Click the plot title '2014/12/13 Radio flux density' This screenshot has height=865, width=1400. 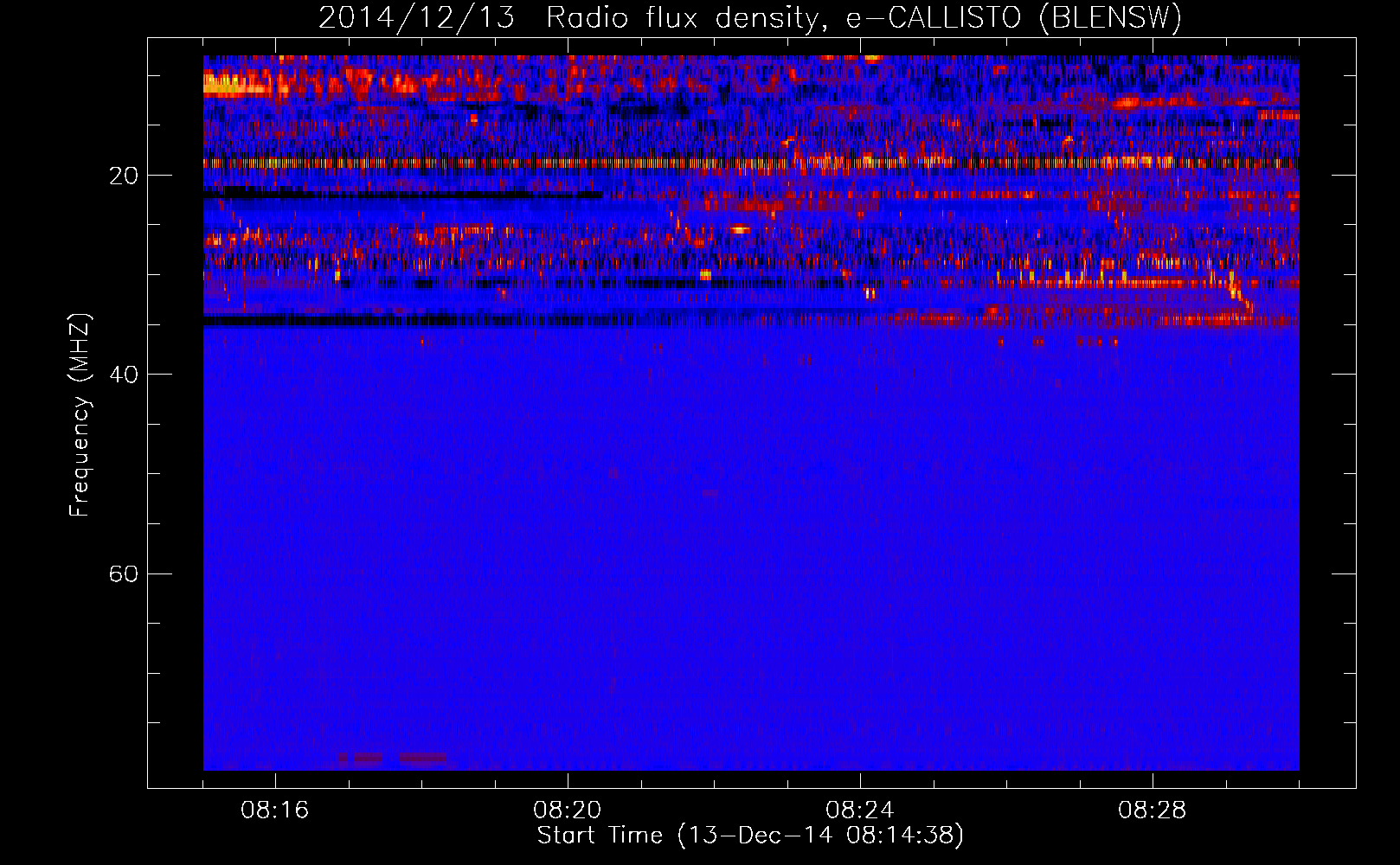tap(750, 17)
